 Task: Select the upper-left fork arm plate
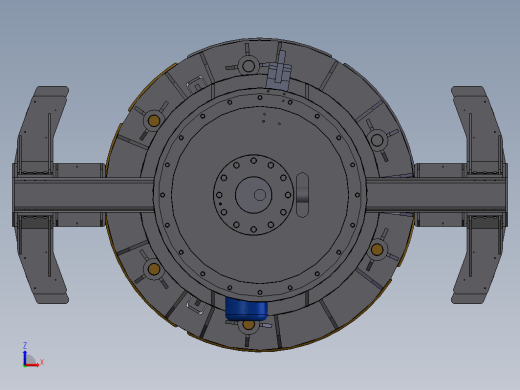(41, 128)
